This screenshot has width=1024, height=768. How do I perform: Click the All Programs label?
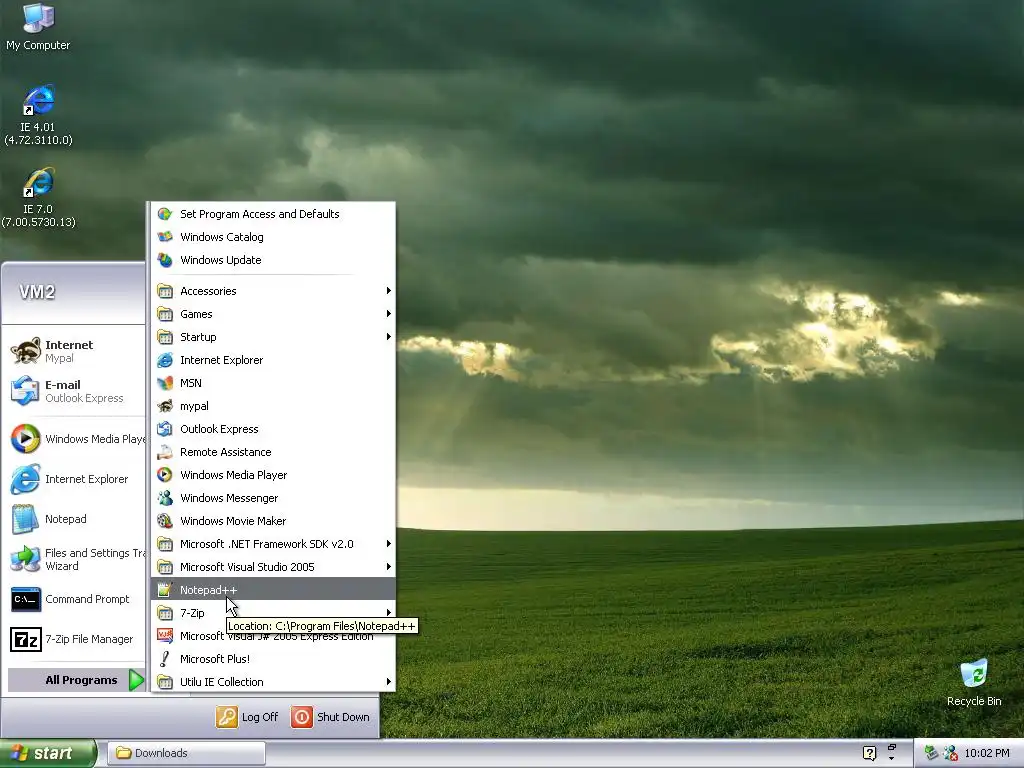81,680
